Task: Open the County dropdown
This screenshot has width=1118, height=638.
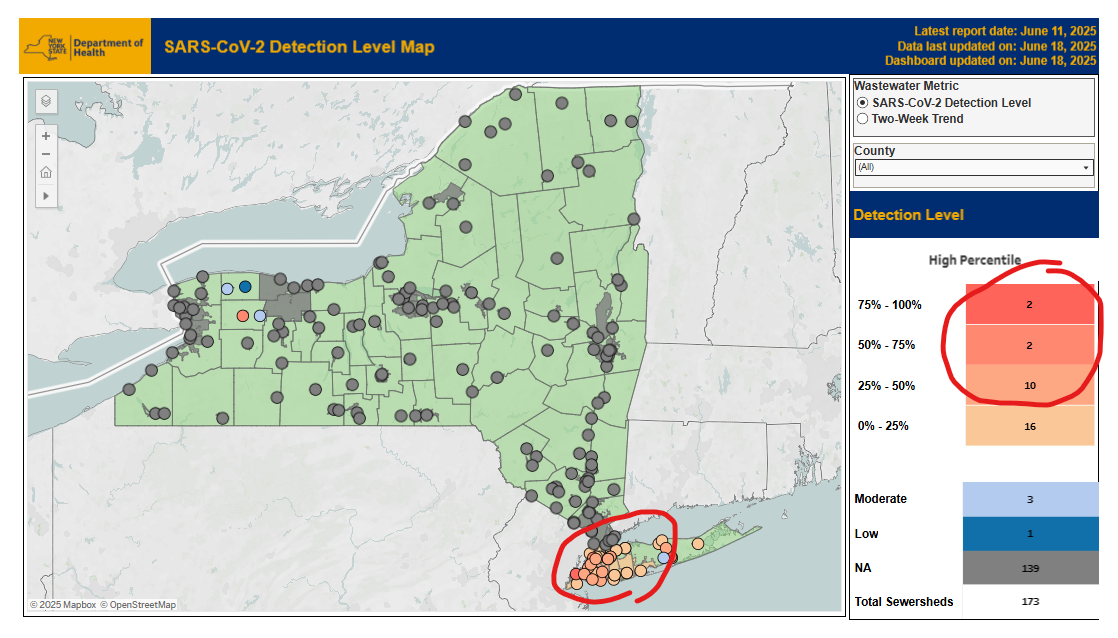Action: point(974,168)
